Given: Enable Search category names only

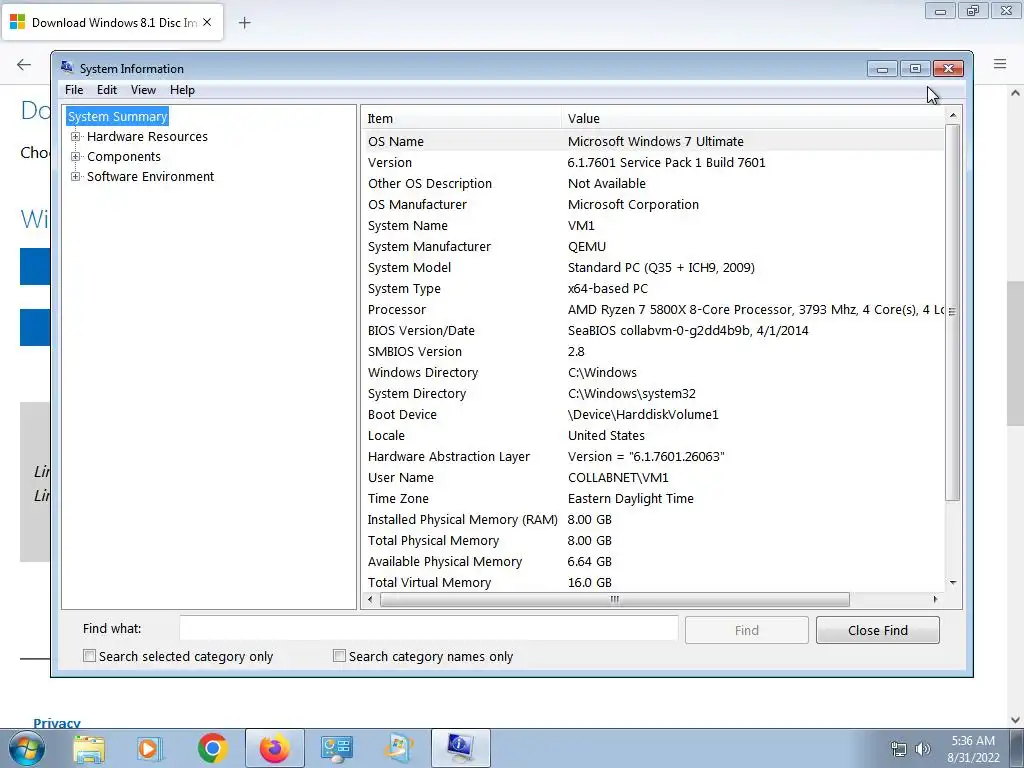Looking at the screenshot, I should pyautogui.click(x=339, y=656).
